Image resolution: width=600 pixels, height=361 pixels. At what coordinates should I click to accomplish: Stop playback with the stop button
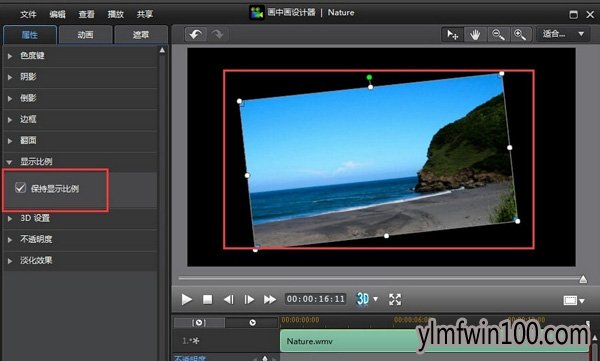click(207, 299)
